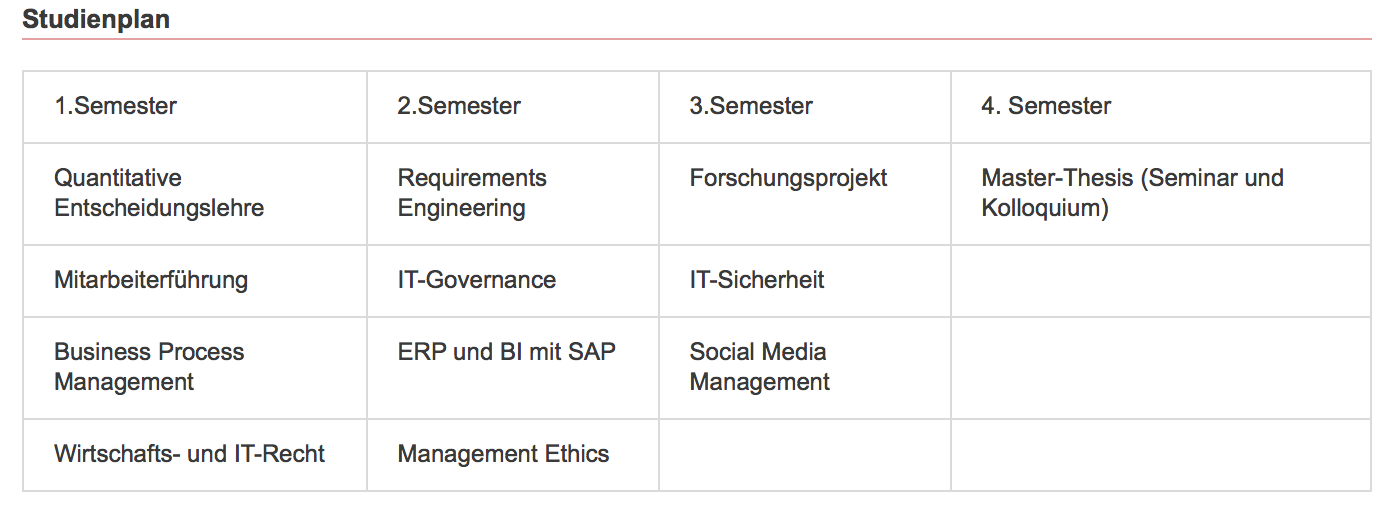Select the 4. Semester header cell

[1160, 107]
